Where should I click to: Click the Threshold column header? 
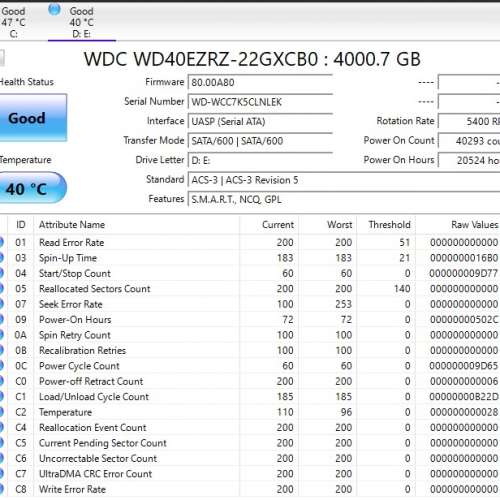pos(386,225)
